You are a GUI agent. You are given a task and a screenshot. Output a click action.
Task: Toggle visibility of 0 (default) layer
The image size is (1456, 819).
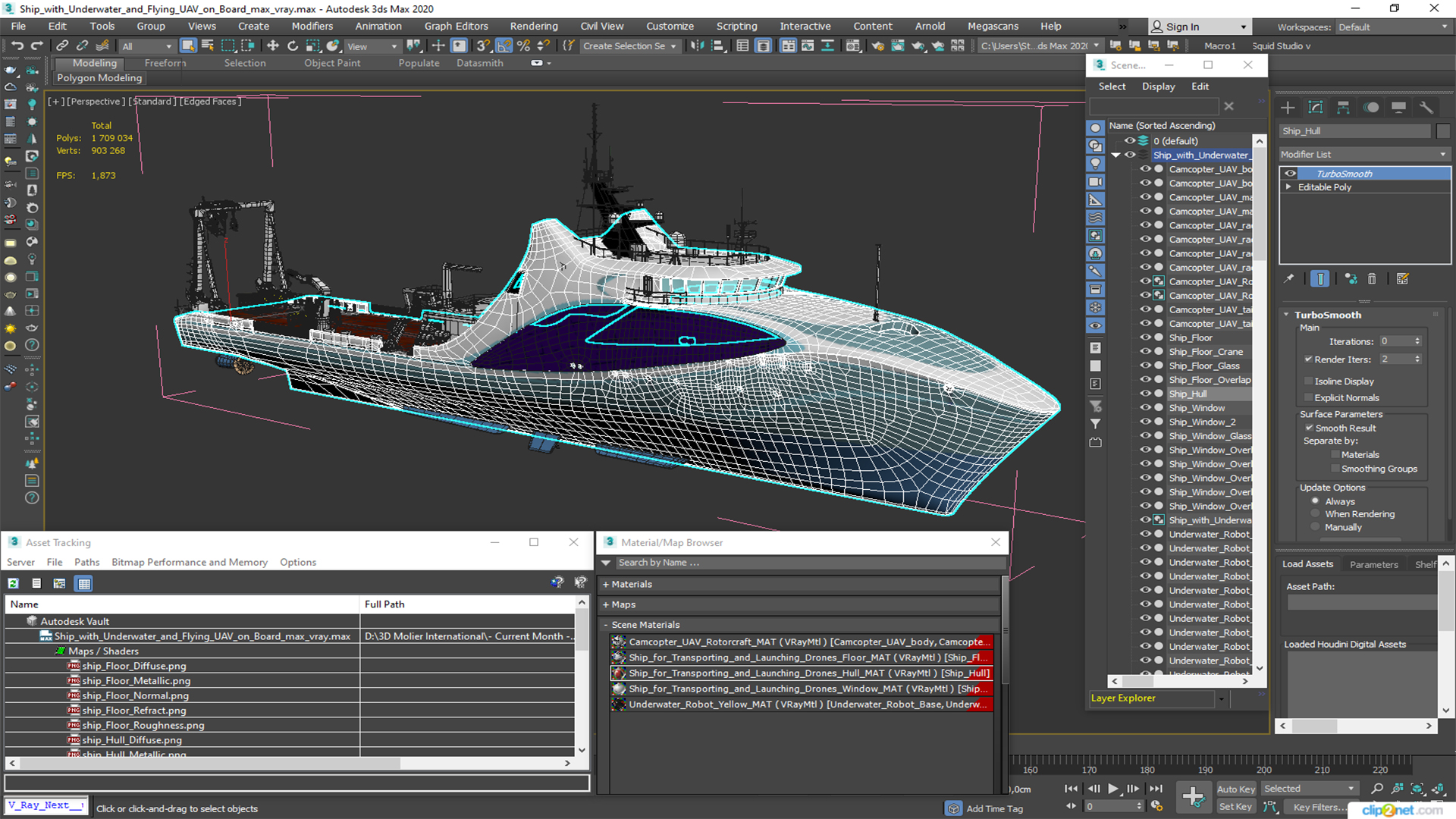pyautogui.click(x=1130, y=141)
